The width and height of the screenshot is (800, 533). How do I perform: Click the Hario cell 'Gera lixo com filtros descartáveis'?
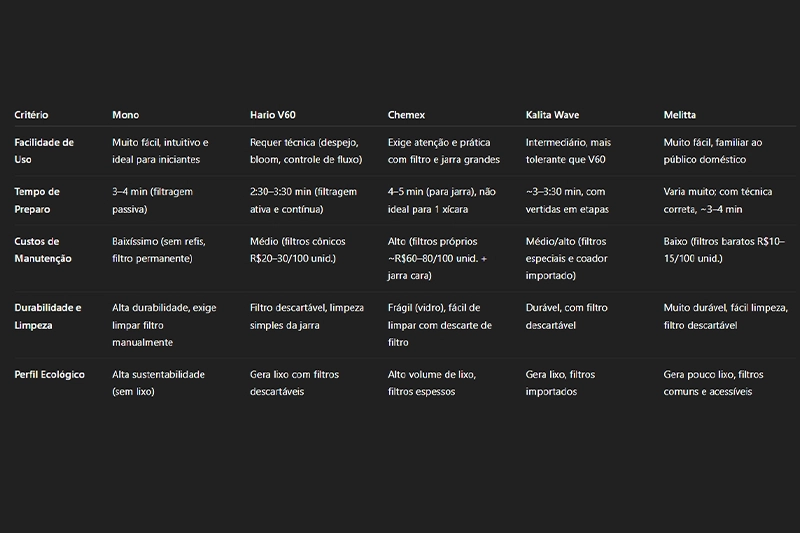tap(294, 383)
